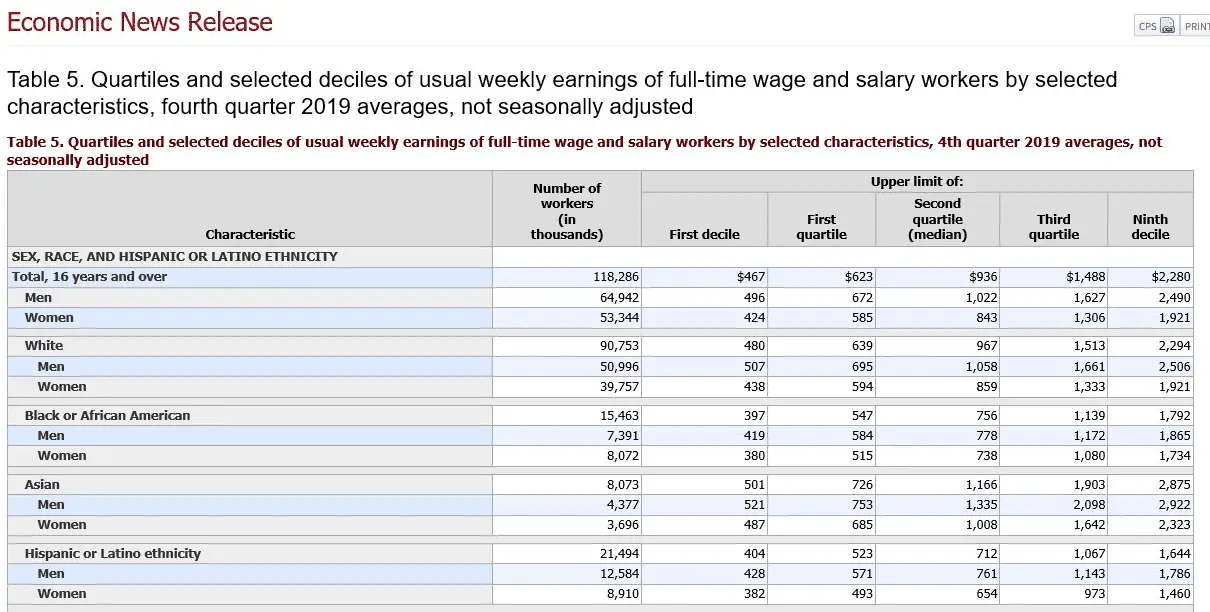This screenshot has width=1210, height=612.
Task: Click the Economic News Release heading
Action: (140, 22)
